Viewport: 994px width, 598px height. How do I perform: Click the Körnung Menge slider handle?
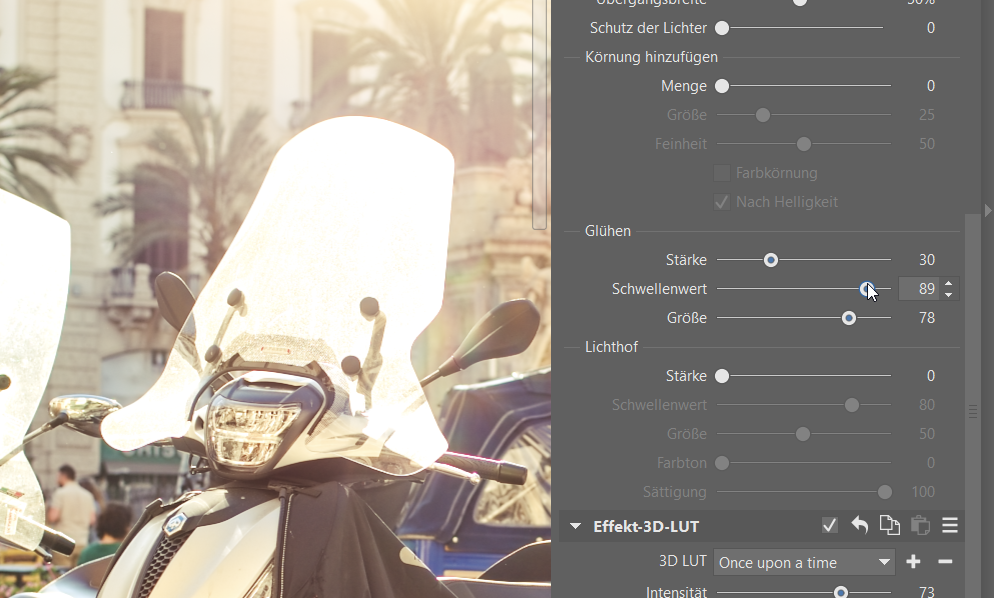[722, 86]
